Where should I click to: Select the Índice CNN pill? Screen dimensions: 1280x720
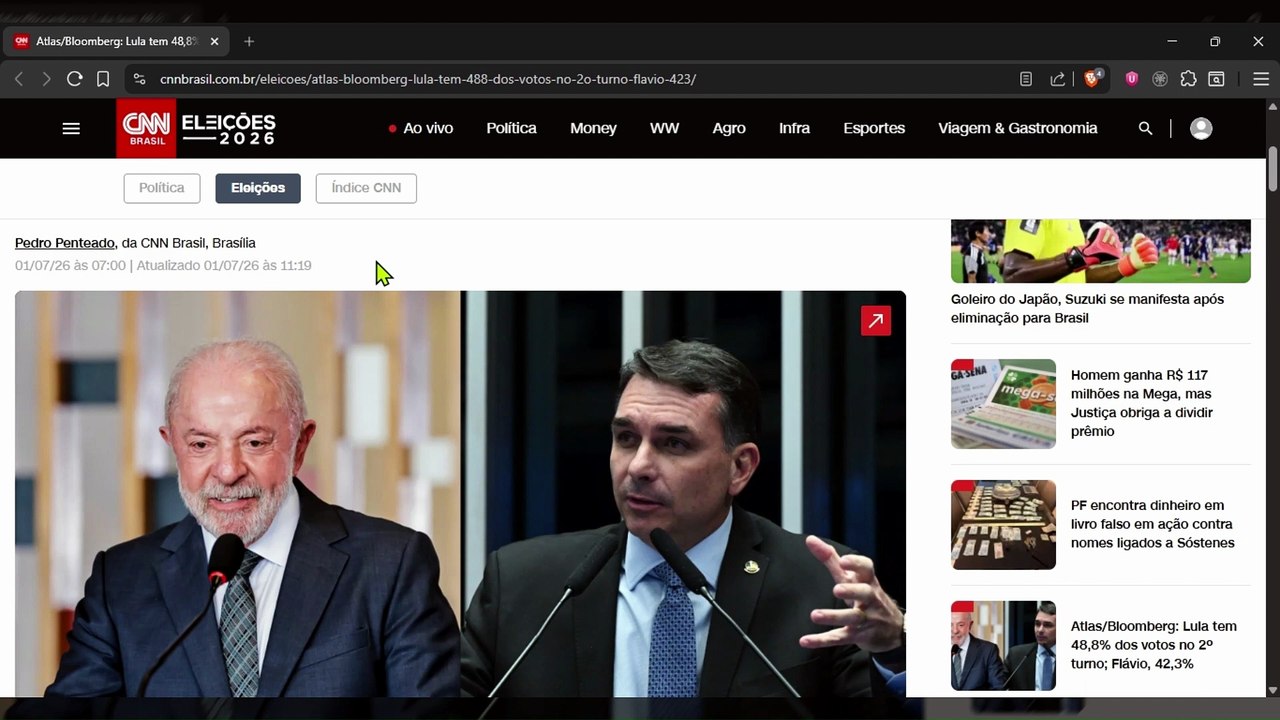click(x=366, y=188)
